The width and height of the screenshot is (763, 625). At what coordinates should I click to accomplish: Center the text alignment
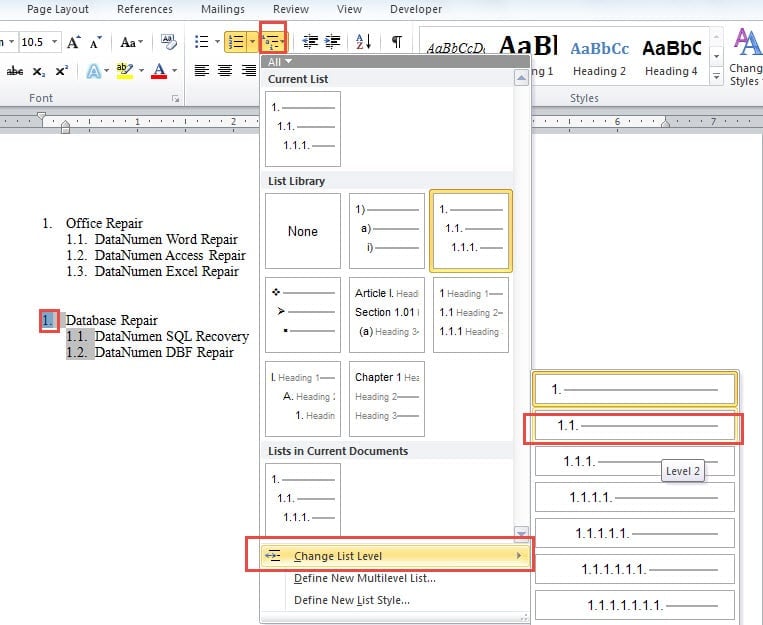point(225,71)
